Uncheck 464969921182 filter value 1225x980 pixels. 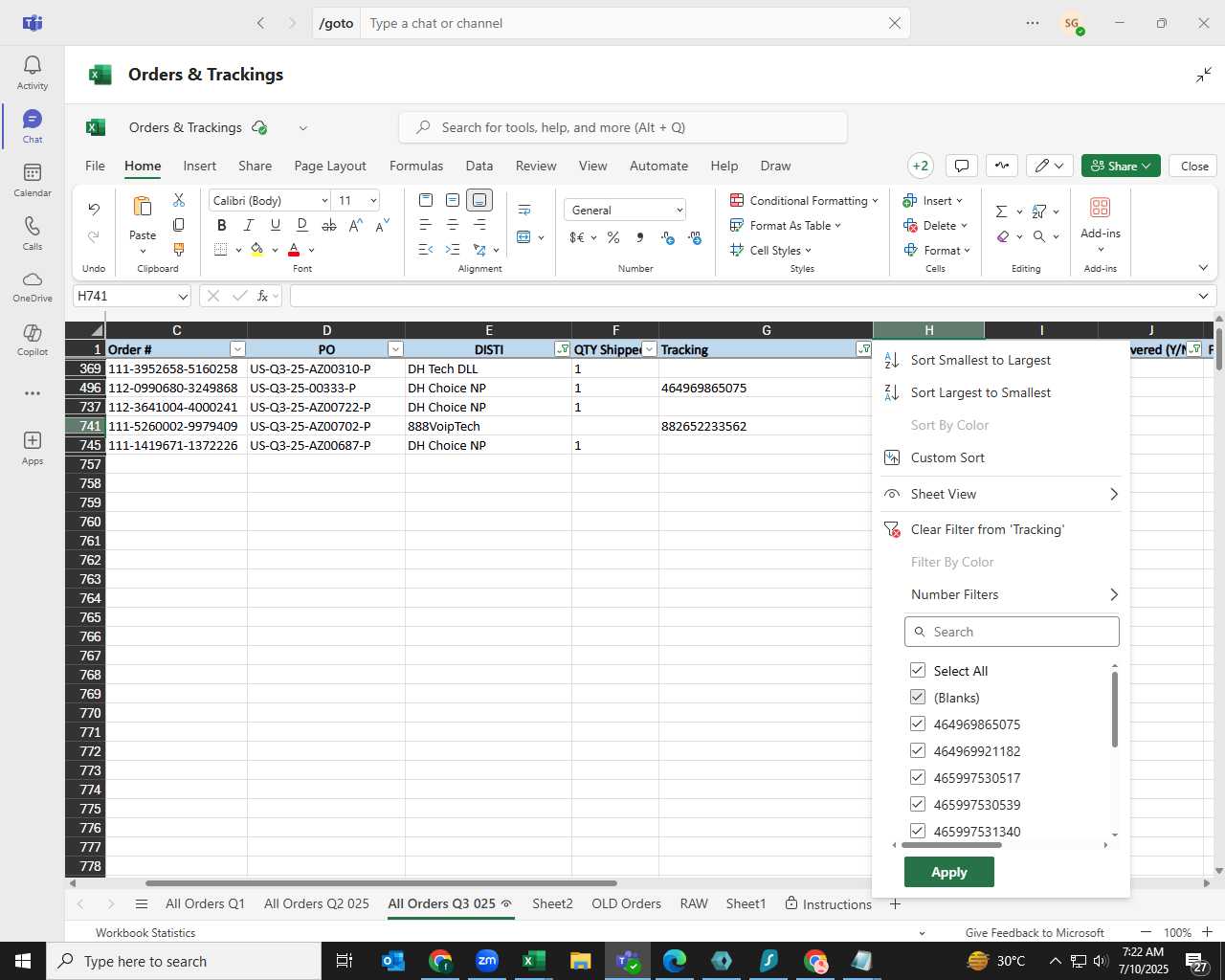(x=918, y=750)
